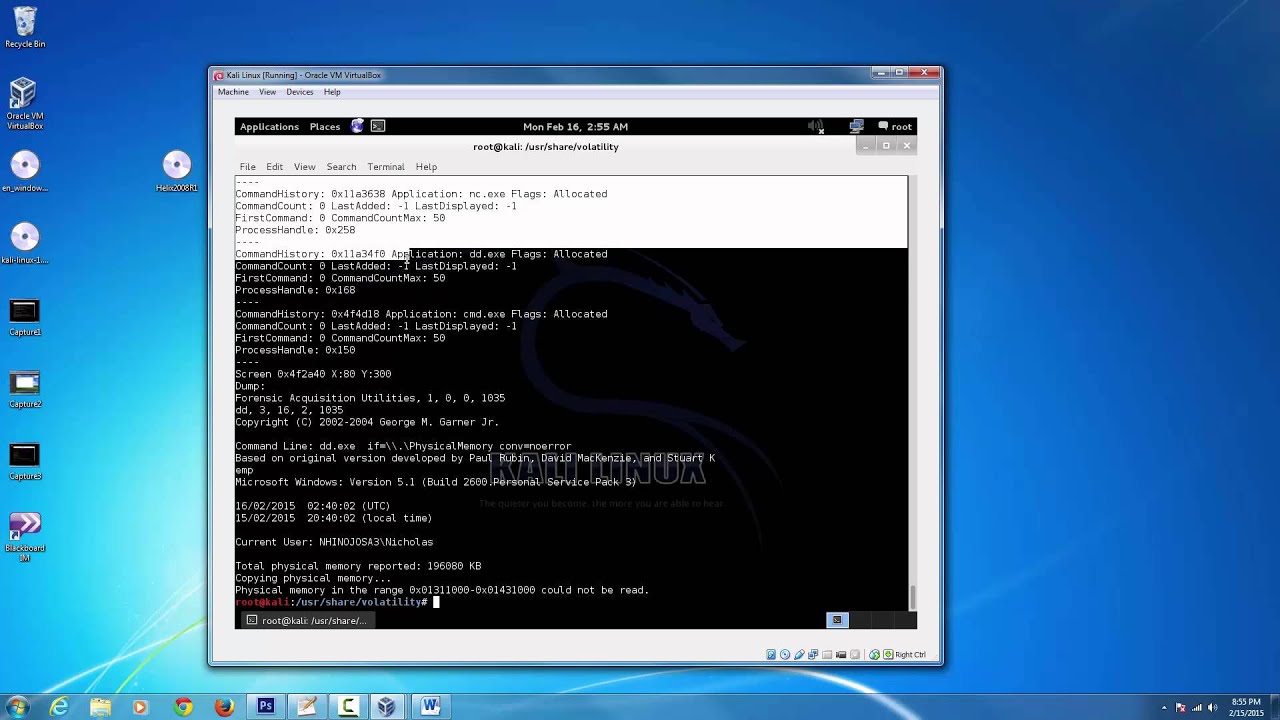Click 'Total physical memory reported: 196080 KB' line
The width and height of the screenshot is (1280, 720).
click(x=358, y=566)
